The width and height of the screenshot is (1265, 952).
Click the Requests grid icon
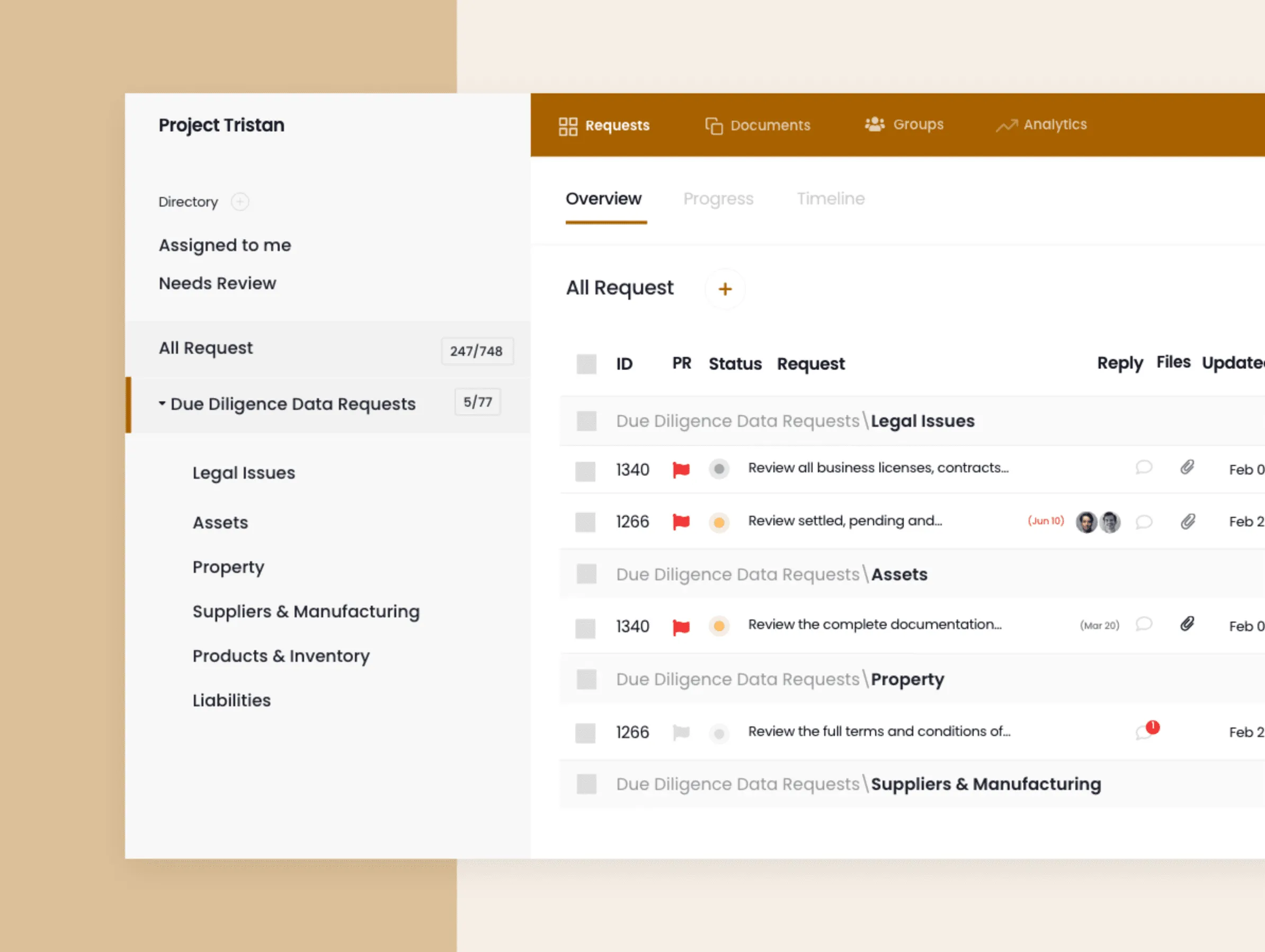(567, 127)
